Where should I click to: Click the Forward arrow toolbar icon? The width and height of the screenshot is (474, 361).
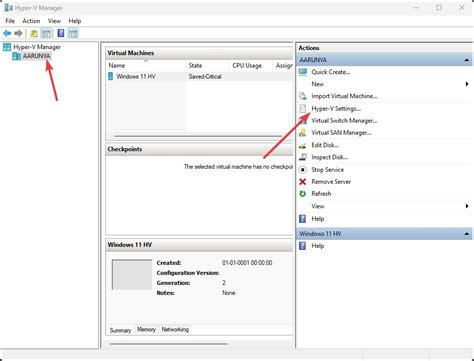coord(18,33)
